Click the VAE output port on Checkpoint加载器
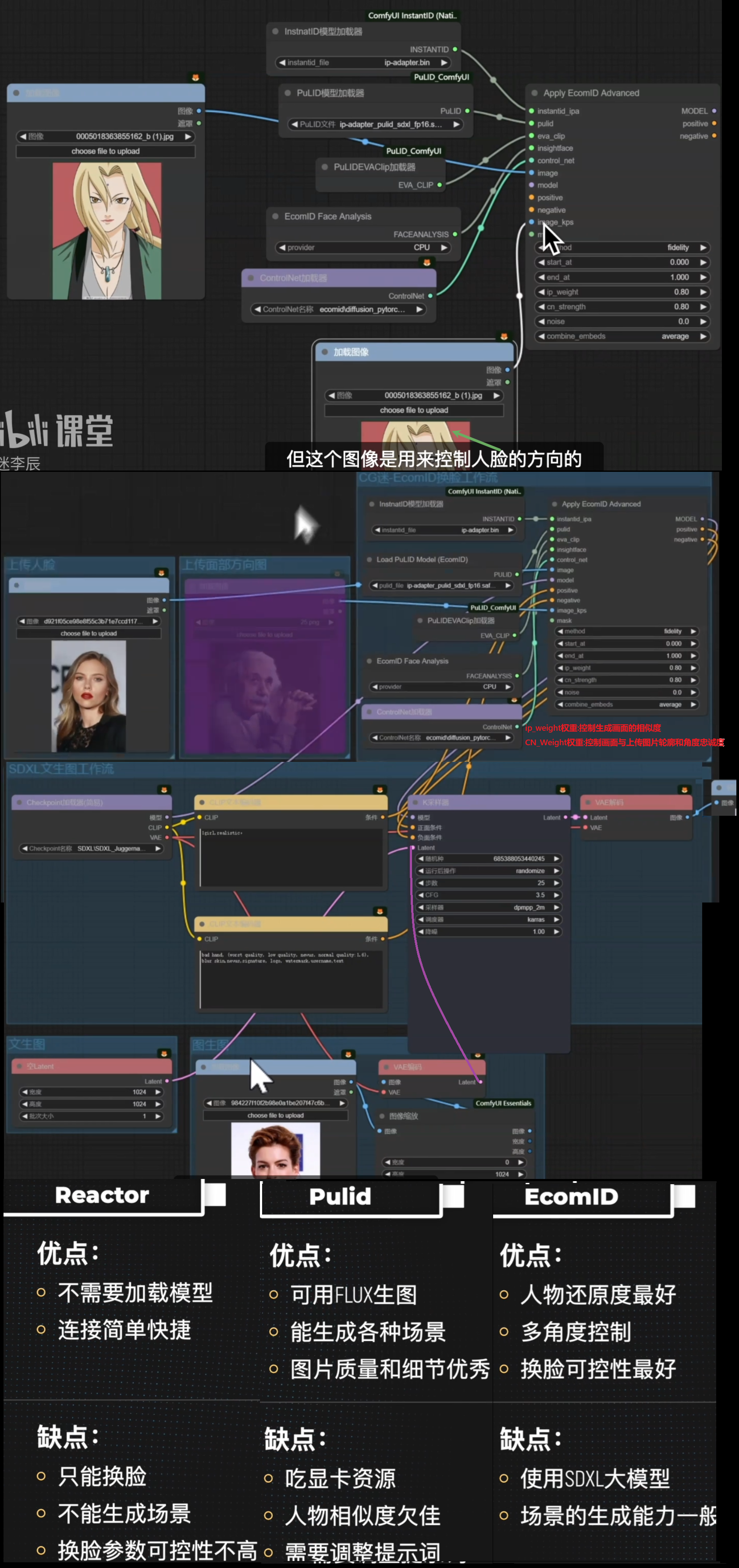Image resolution: width=739 pixels, height=1568 pixels. coord(167,838)
